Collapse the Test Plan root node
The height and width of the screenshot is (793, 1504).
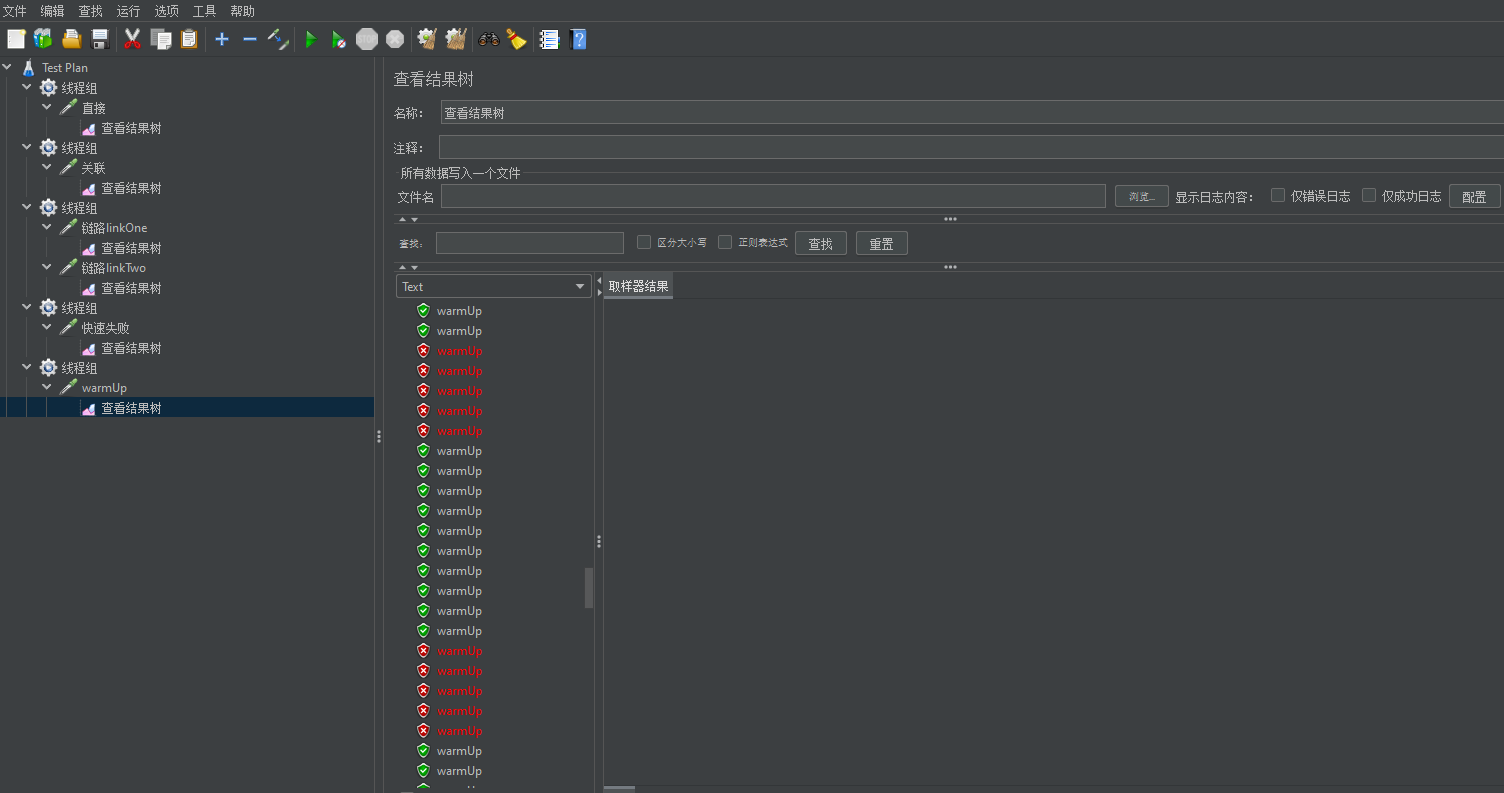tap(8, 67)
